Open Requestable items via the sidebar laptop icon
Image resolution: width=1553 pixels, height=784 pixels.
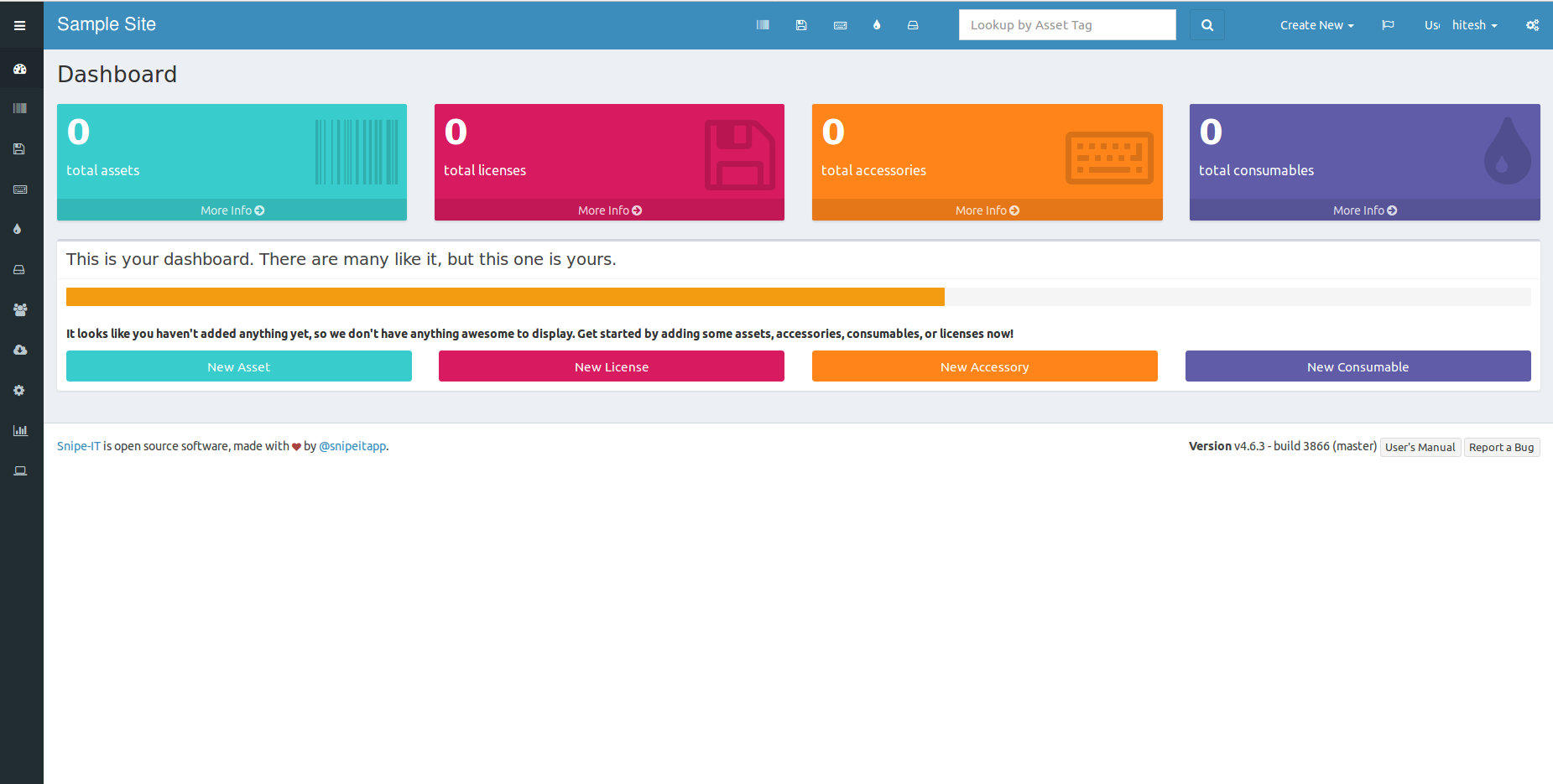[20, 470]
